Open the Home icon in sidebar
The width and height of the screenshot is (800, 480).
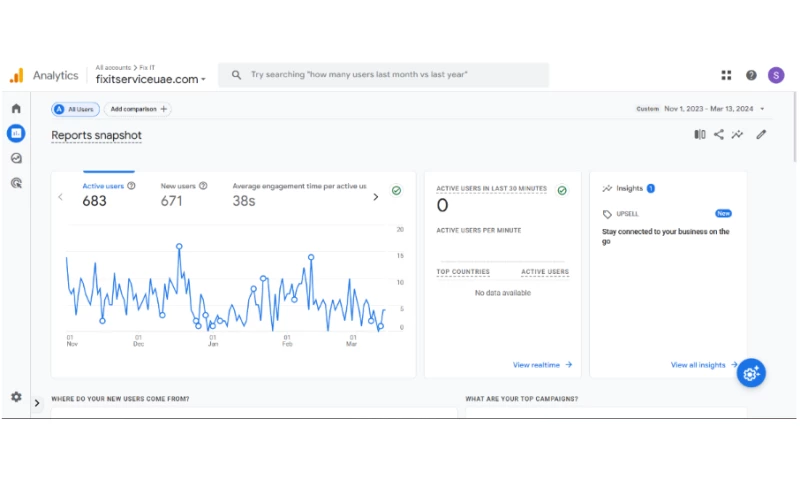[16, 109]
